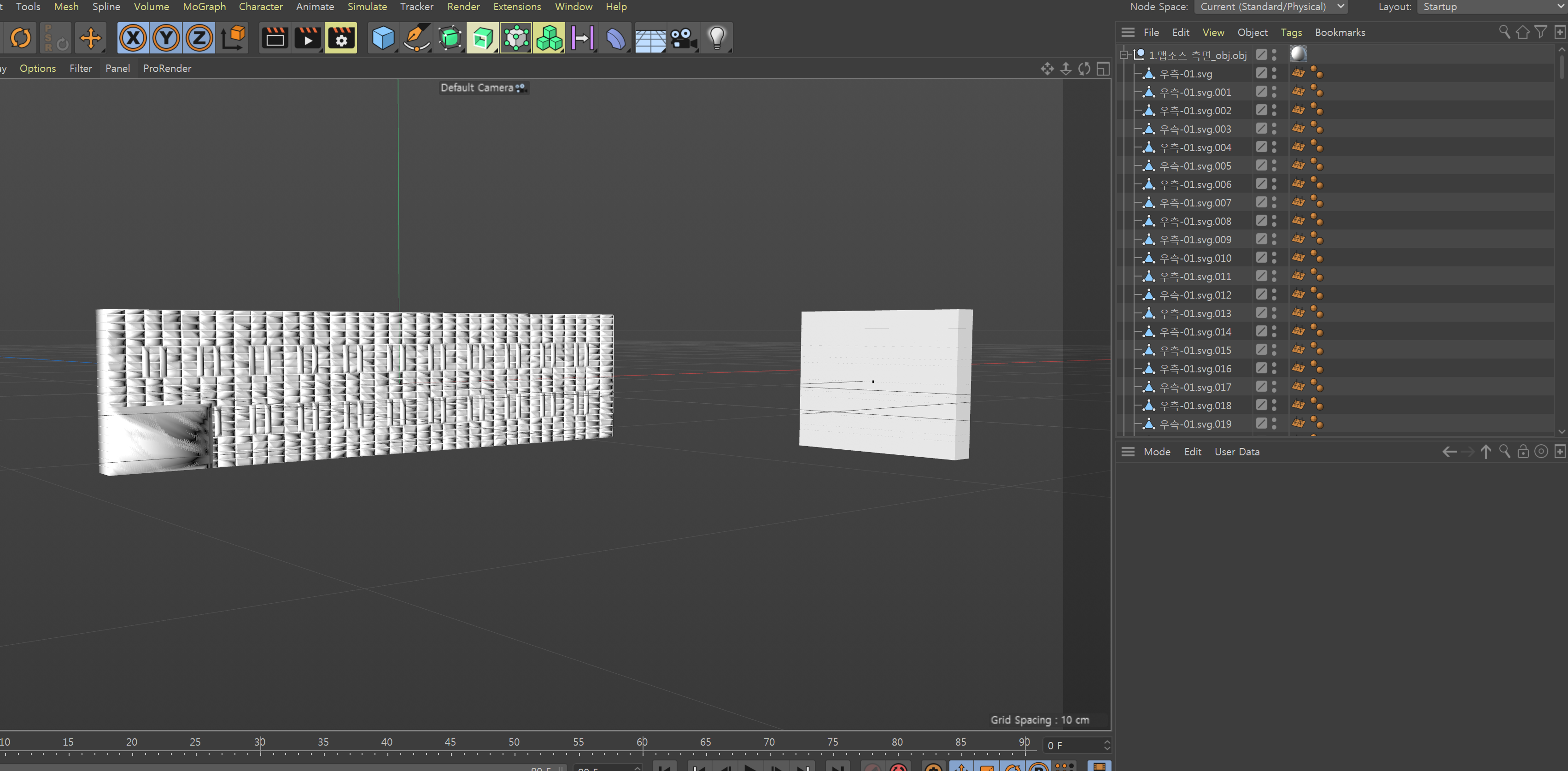Click the MoGraph Cloner icon
Image resolution: width=1568 pixels, height=771 pixels.
(549, 38)
